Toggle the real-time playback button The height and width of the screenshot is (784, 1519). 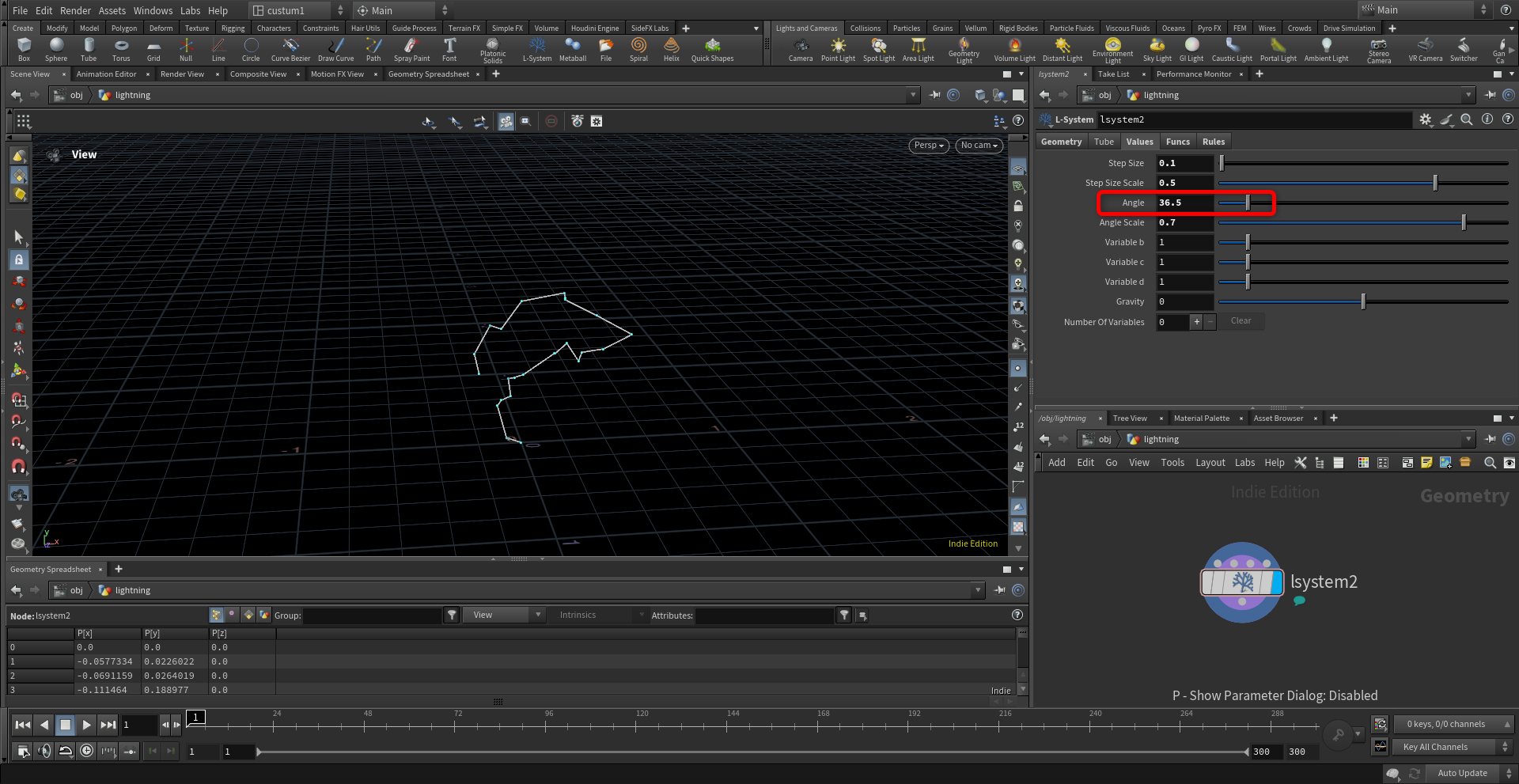(86, 750)
